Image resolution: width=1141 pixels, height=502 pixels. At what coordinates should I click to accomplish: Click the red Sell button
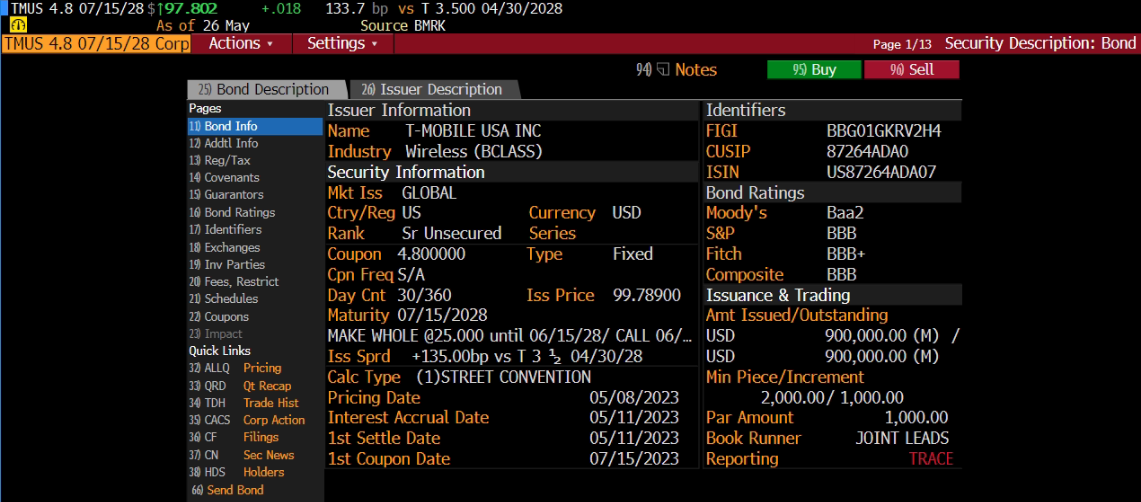pos(912,70)
